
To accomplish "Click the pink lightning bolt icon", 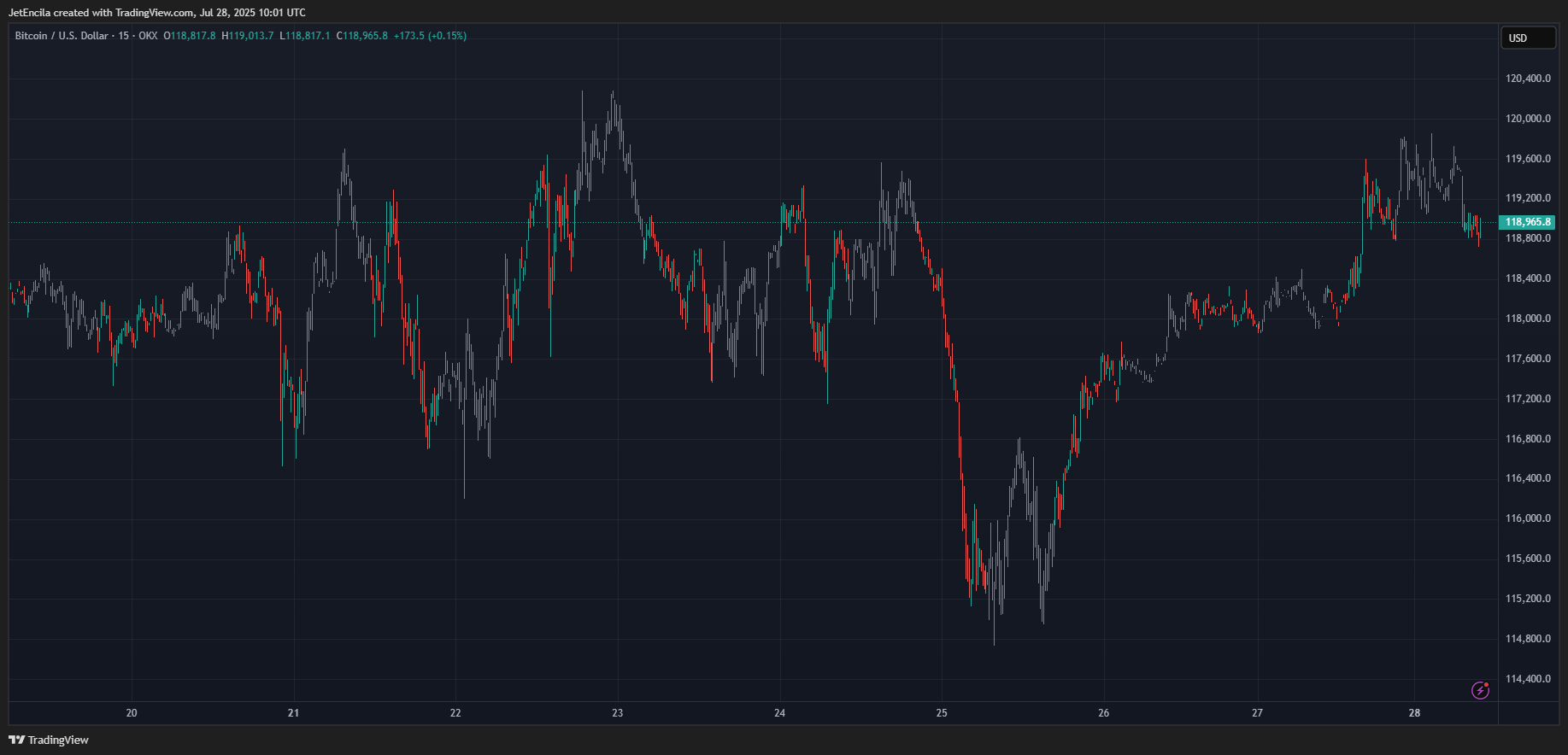I will (1480, 690).
